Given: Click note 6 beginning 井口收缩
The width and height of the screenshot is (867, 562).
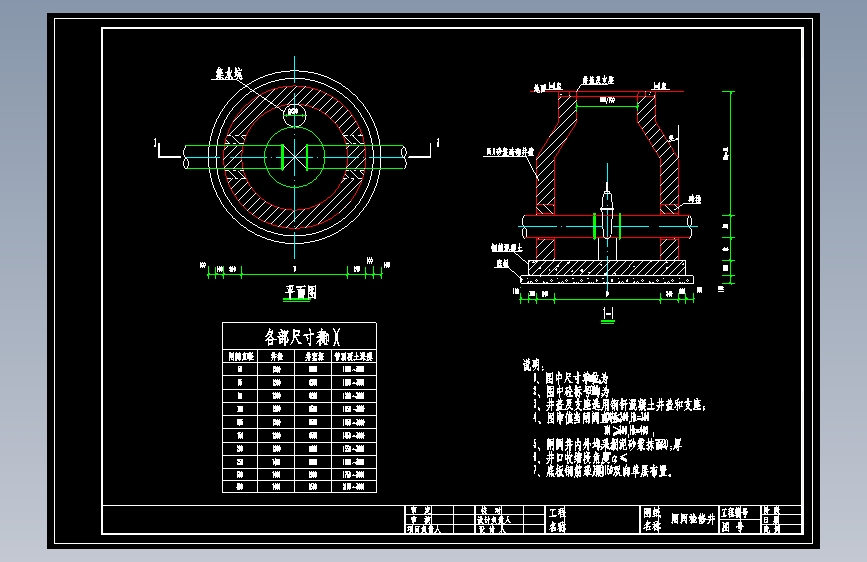Looking at the screenshot, I should click(x=580, y=458).
